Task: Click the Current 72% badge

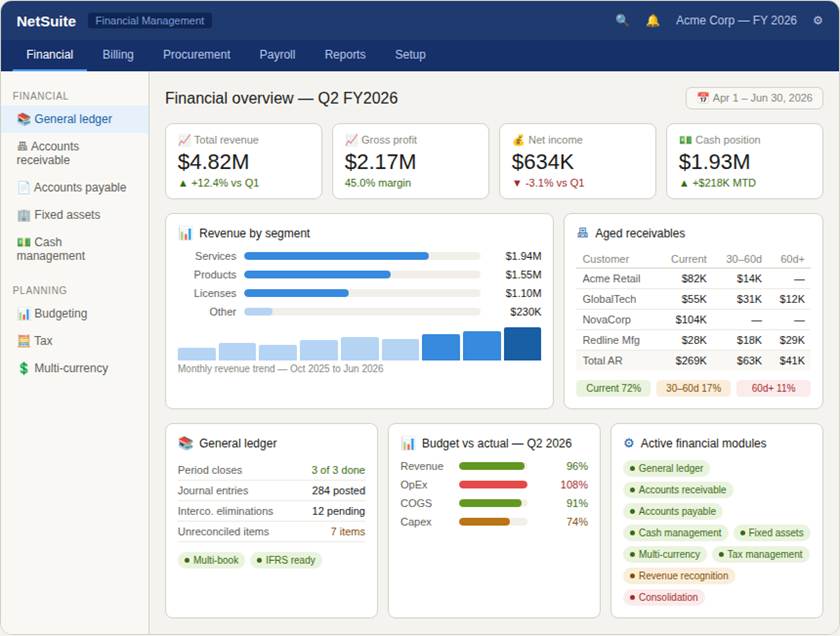Action: click(x=613, y=388)
